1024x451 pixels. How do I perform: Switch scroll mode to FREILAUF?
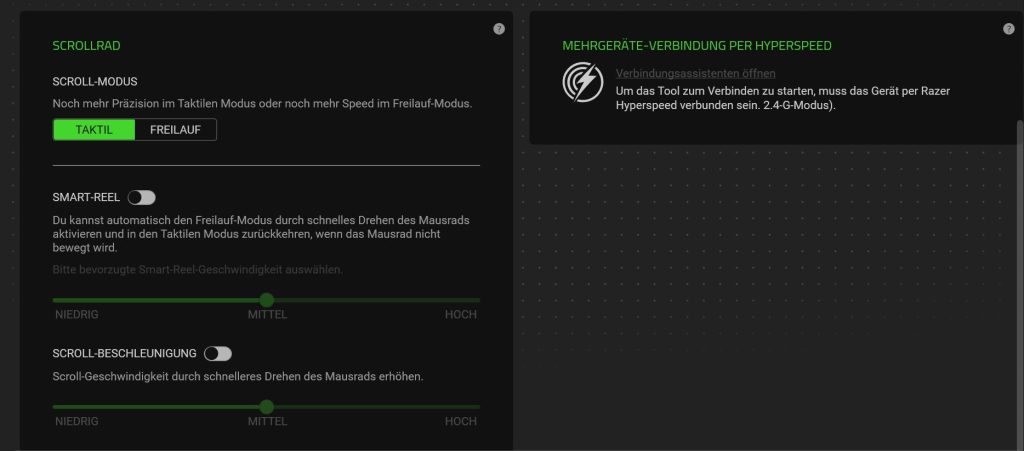(x=175, y=130)
